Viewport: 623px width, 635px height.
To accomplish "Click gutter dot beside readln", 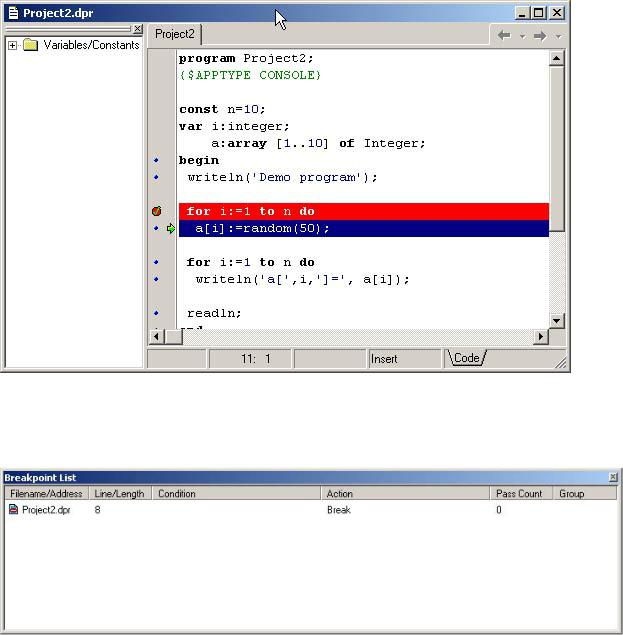I will pos(156,313).
